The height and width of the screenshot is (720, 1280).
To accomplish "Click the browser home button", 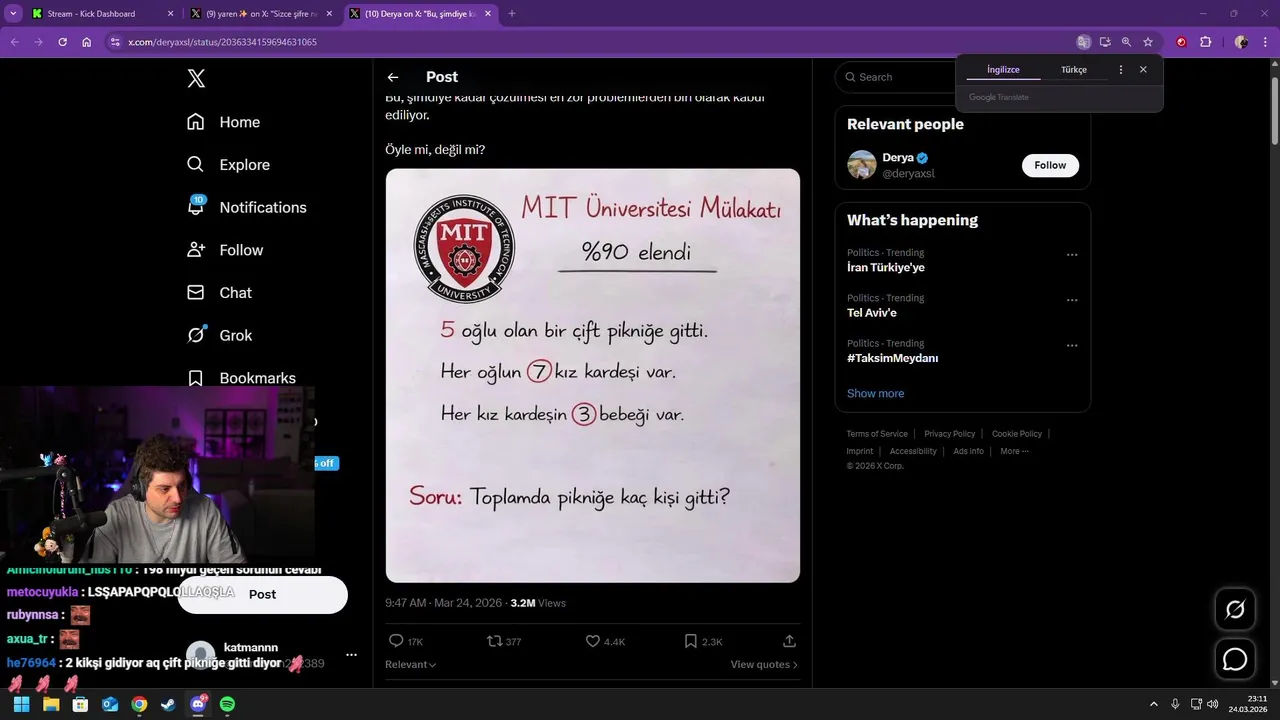I will [87, 42].
